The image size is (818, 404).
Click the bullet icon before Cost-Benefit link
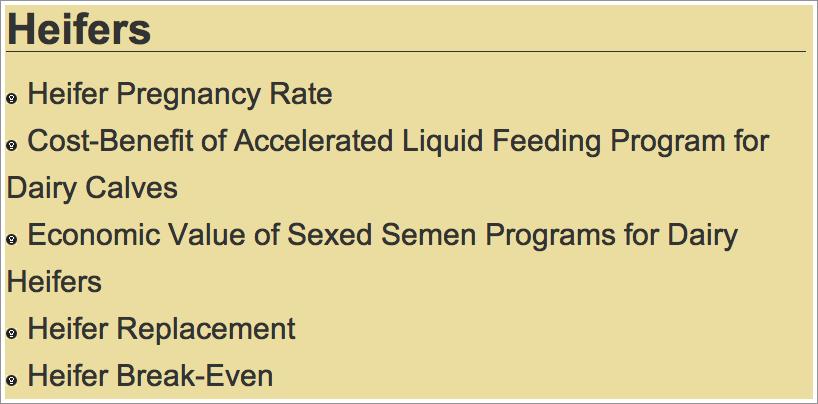11,145
